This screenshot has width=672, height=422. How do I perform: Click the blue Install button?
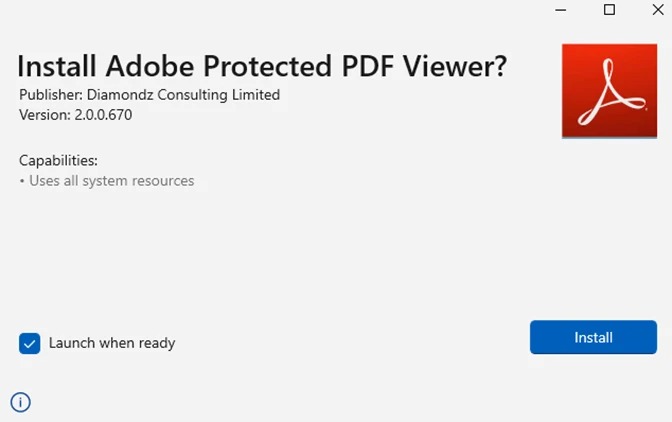tap(593, 337)
